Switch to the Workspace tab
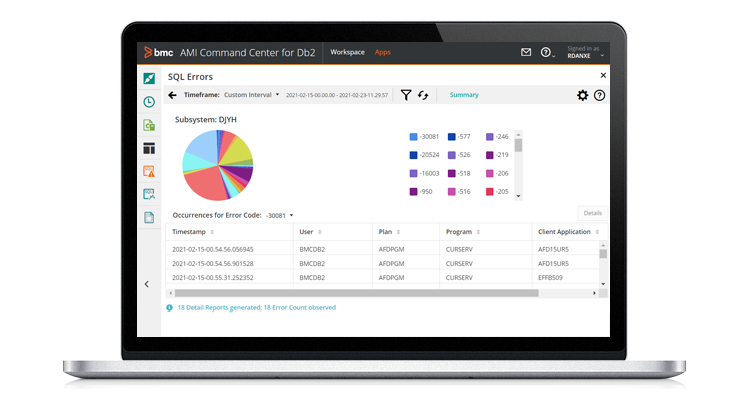This screenshot has height=400, width=750. click(347, 51)
